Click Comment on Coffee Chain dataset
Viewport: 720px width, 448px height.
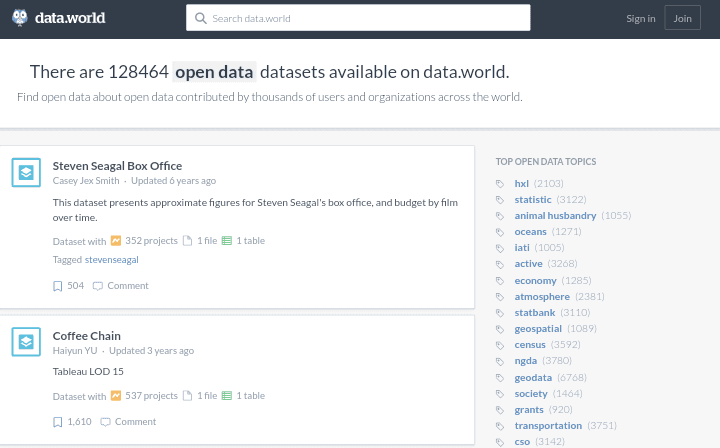[x=128, y=422]
